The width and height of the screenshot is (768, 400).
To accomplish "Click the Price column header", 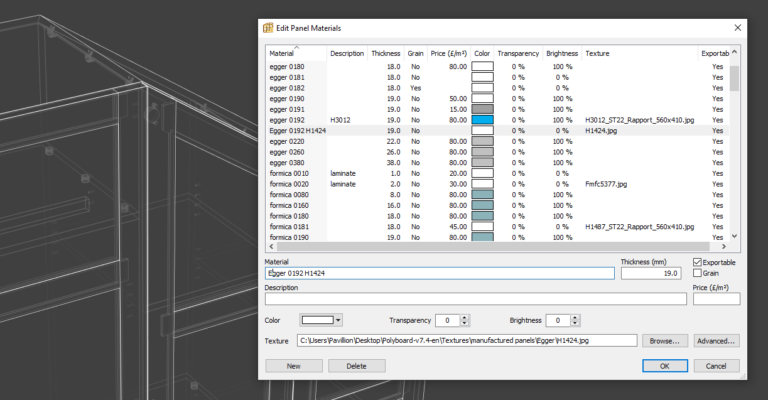I will (x=448, y=53).
